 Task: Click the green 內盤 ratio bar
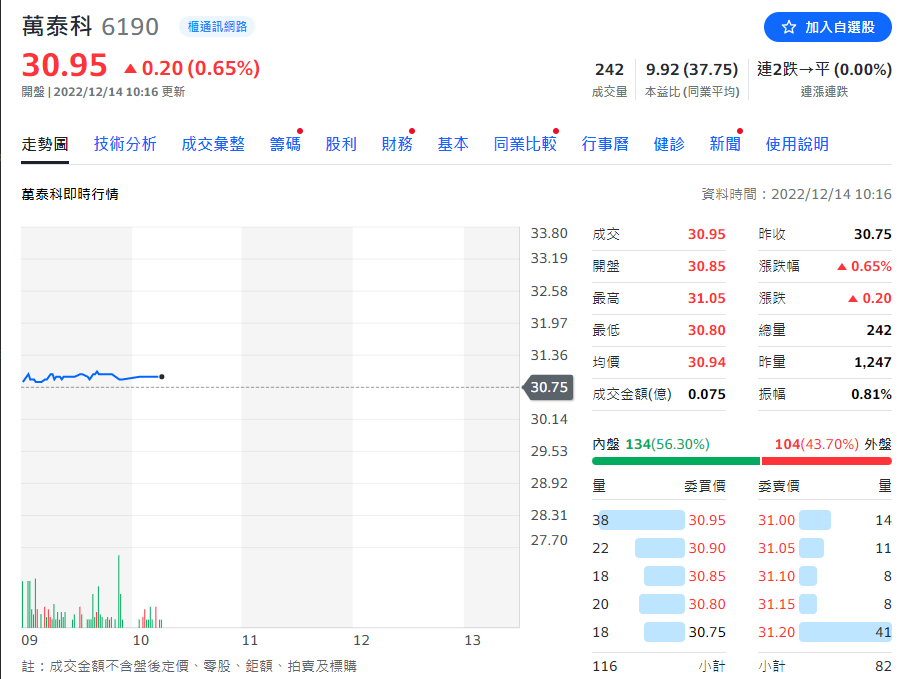(675, 461)
